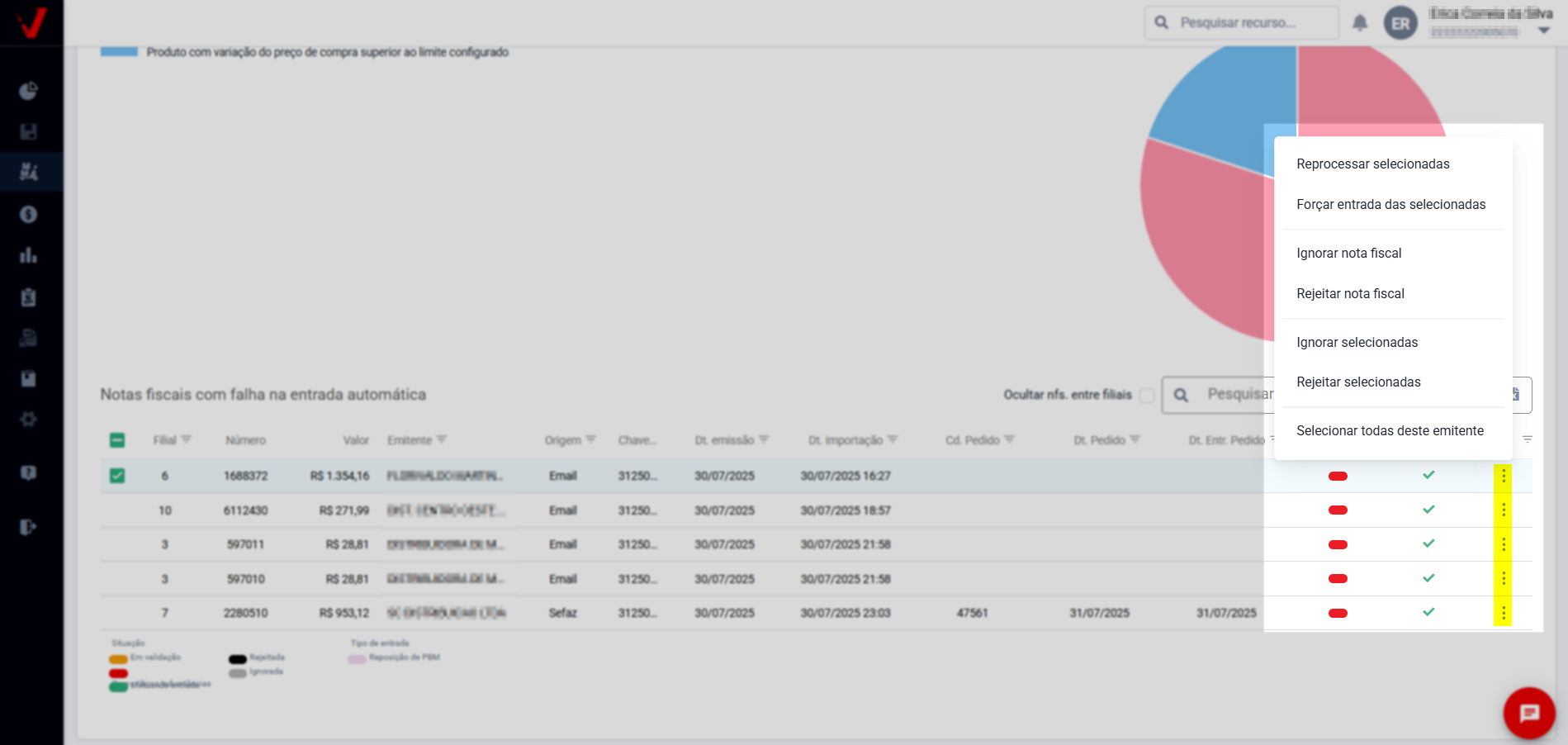Open the notifications bell
Viewport: 1568px width, 745px height.
pyautogui.click(x=1360, y=23)
